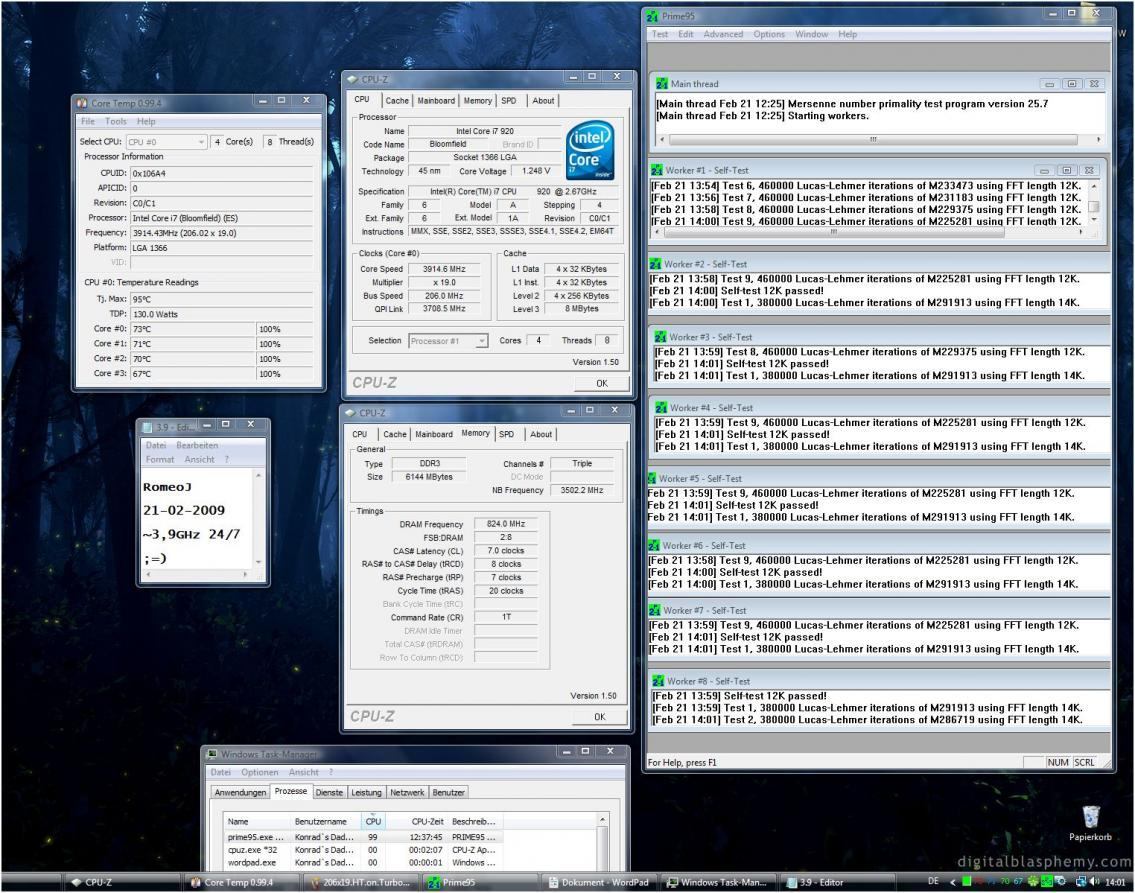Open the Select CPU dropdown in Core Temp
The height and width of the screenshot is (893, 1135).
[x=166, y=143]
